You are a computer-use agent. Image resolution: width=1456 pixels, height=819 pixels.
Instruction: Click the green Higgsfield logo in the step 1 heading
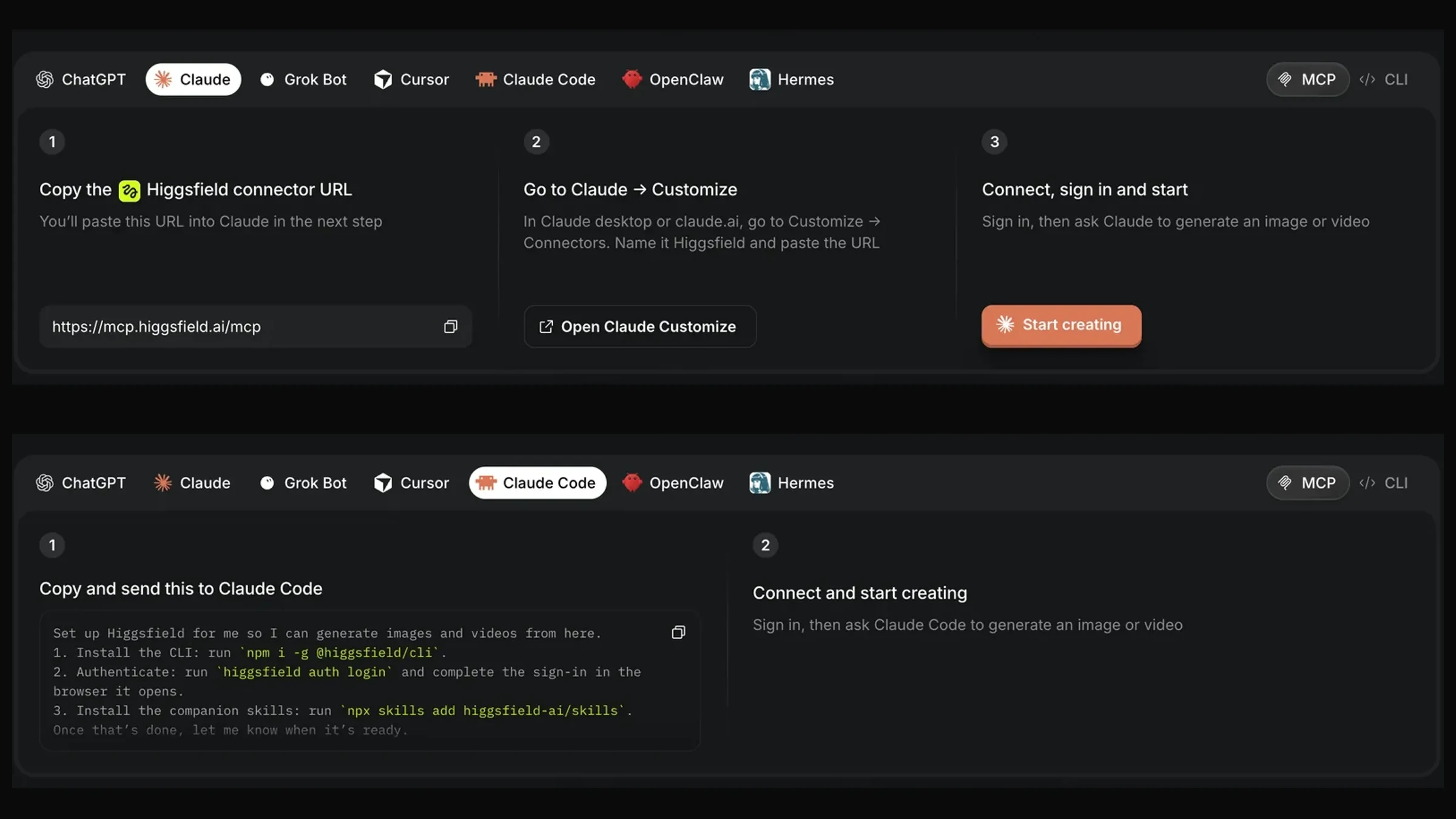pos(129,190)
